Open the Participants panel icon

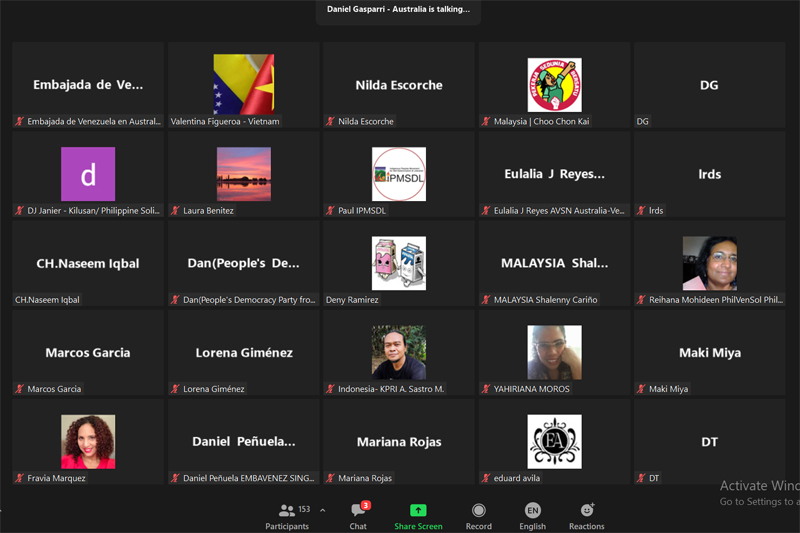tap(287, 511)
